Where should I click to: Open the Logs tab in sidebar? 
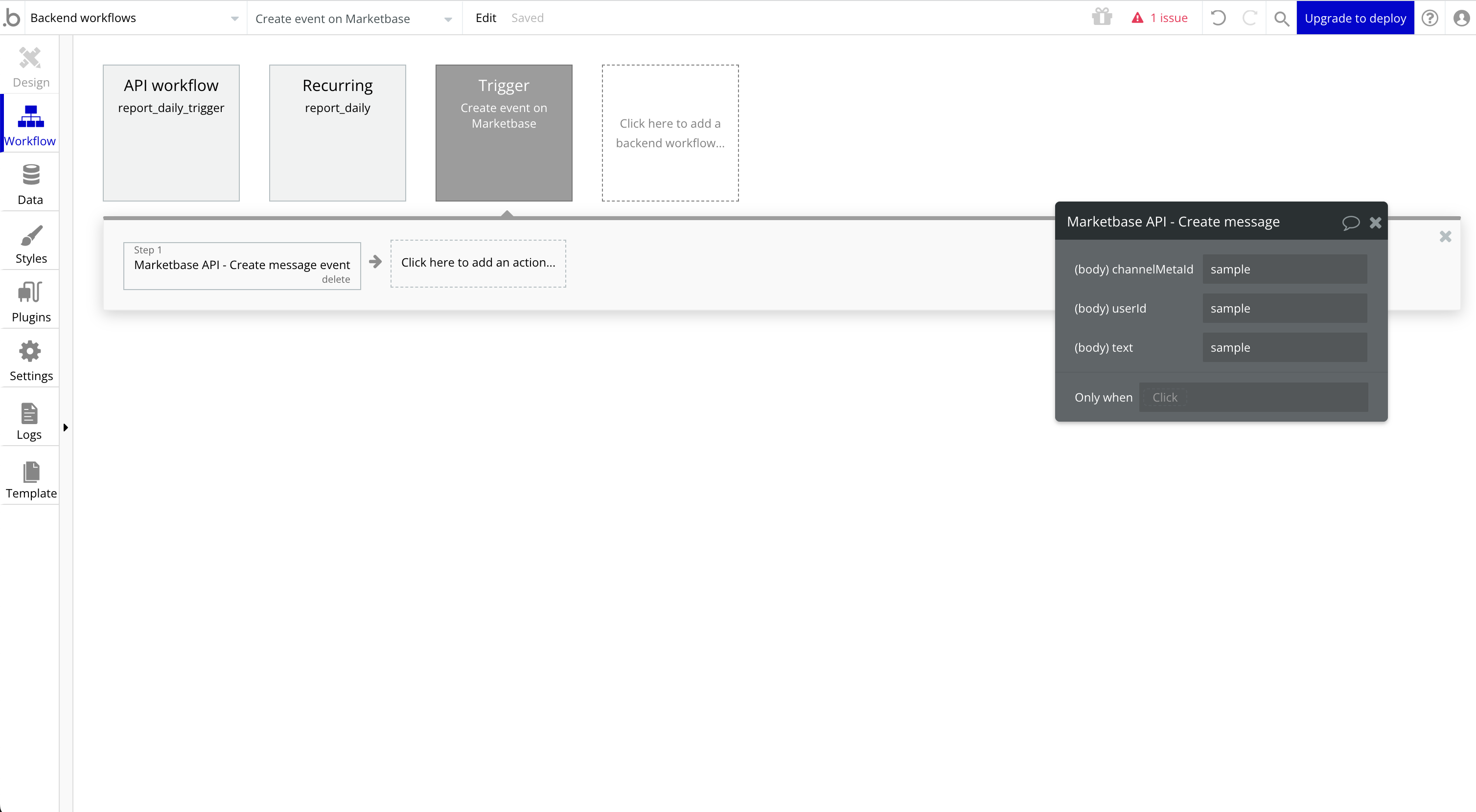tap(29, 420)
